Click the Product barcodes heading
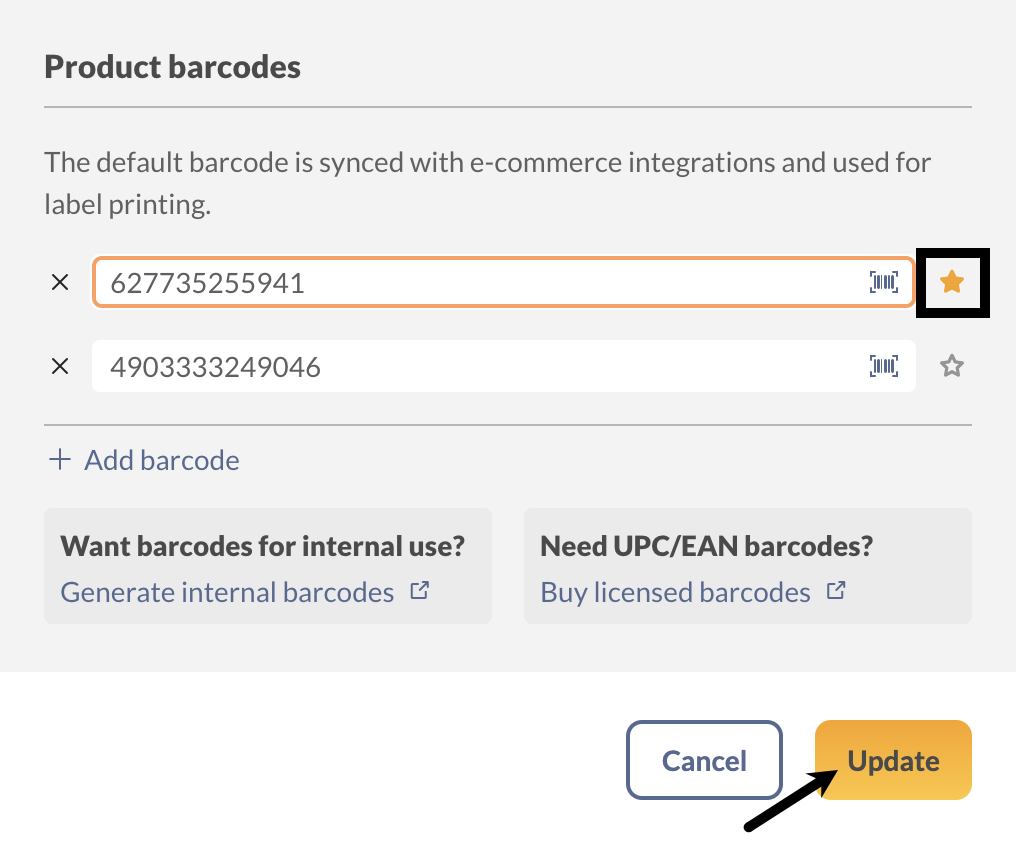Screen dimensions: 1016x844 tap(171, 66)
